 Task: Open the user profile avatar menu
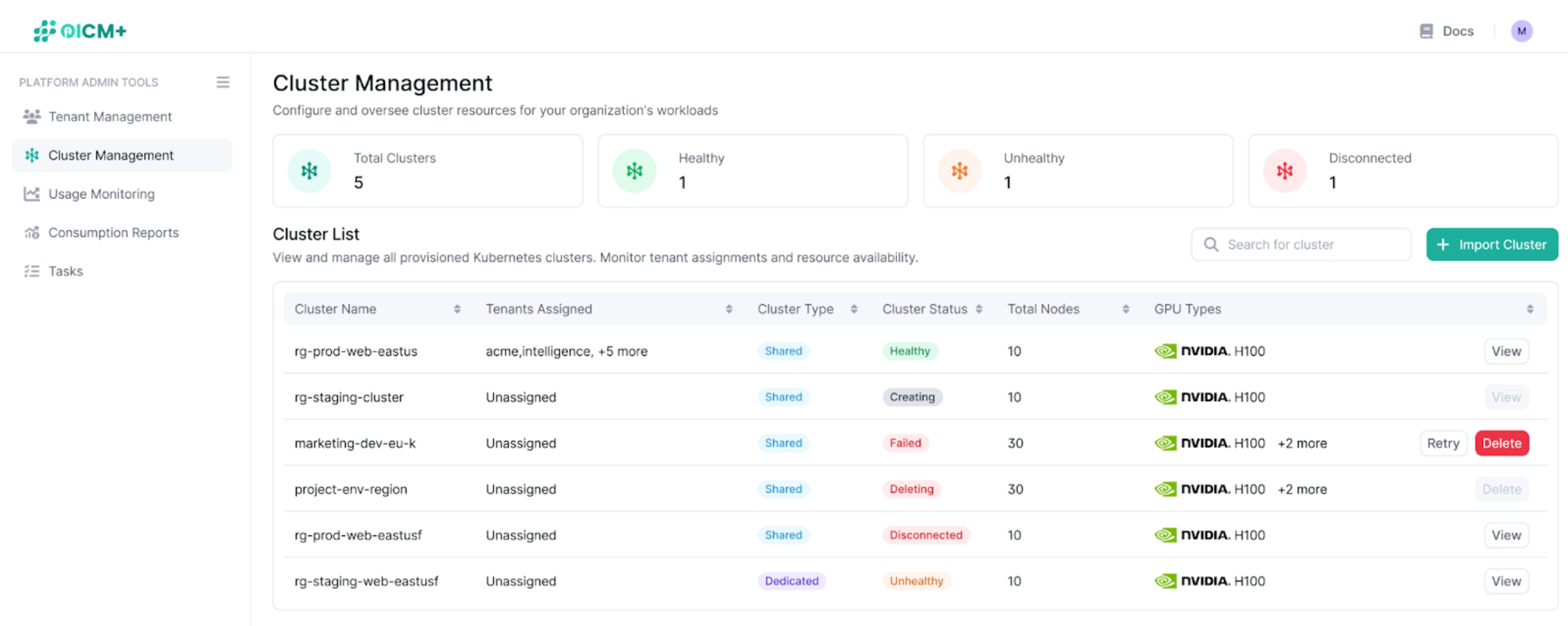[x=1522, y=30]
